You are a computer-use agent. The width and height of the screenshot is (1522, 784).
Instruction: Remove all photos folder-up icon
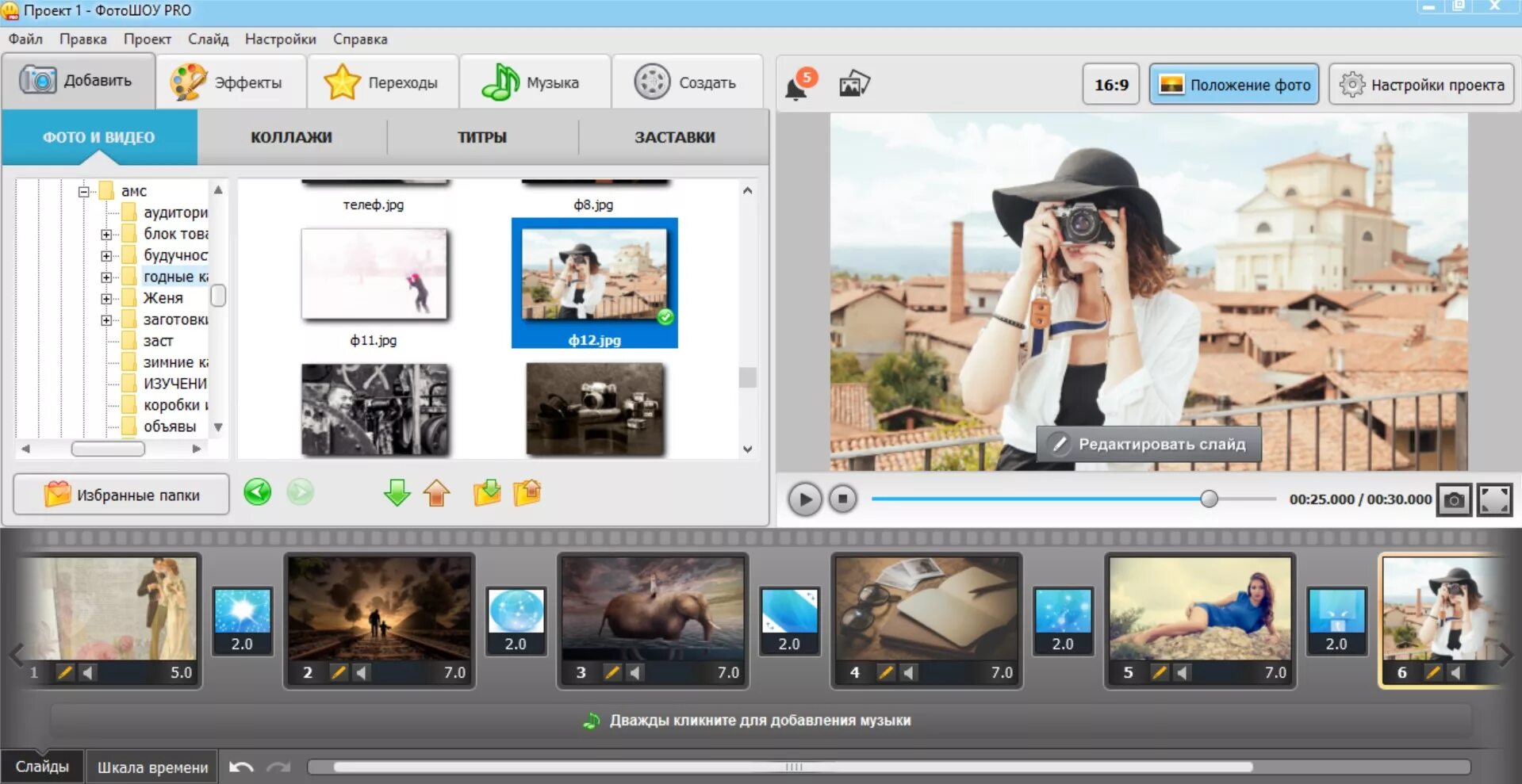527,492
